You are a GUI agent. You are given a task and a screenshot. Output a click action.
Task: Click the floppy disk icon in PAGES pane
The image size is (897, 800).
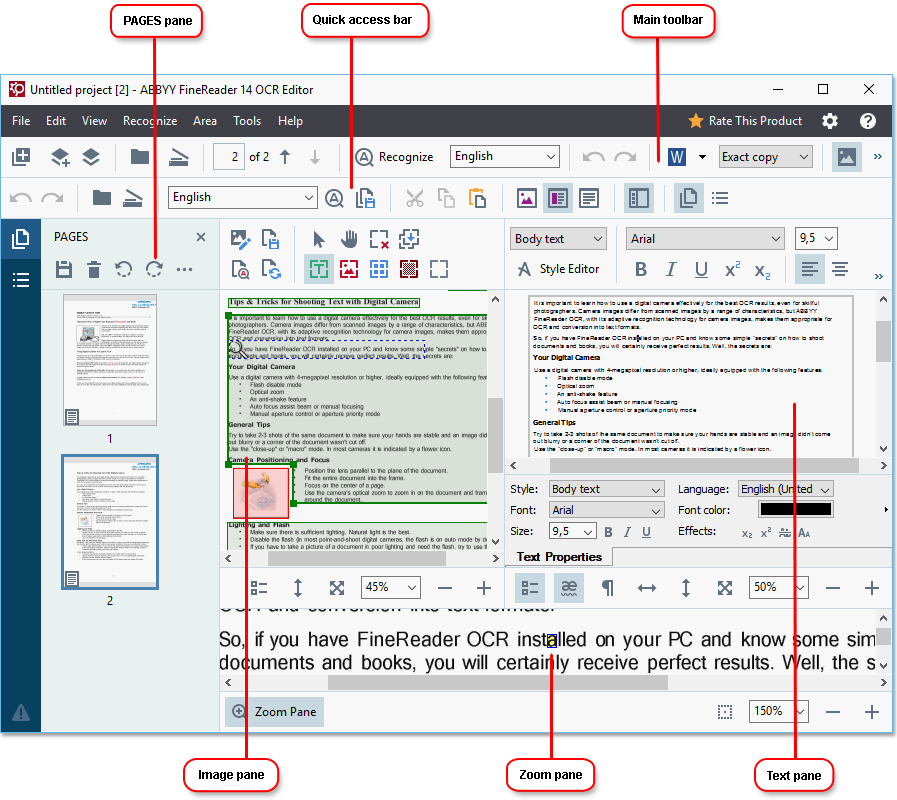63,269
